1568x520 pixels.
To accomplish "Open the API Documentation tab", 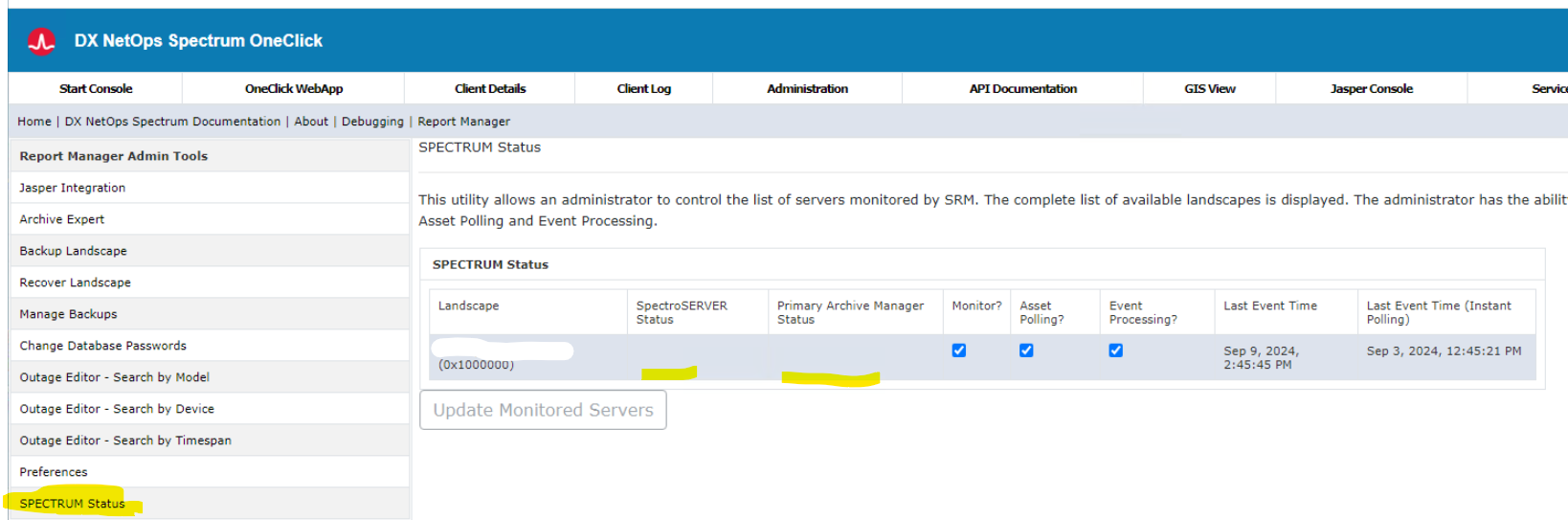I will point(1022,88).
